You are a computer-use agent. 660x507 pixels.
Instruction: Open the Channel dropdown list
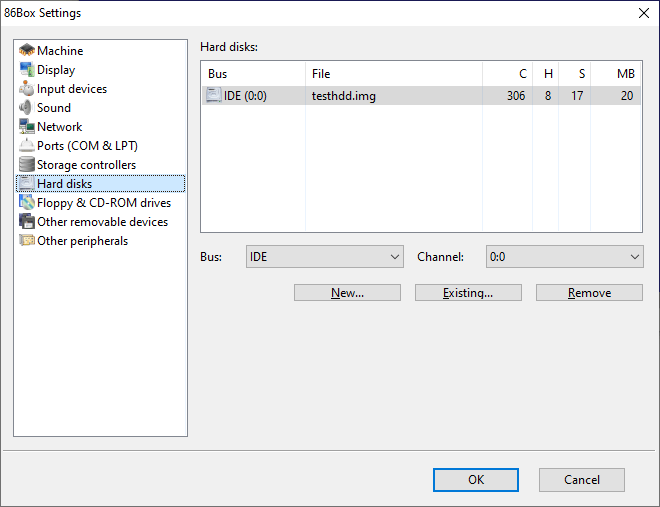(564, 257)
